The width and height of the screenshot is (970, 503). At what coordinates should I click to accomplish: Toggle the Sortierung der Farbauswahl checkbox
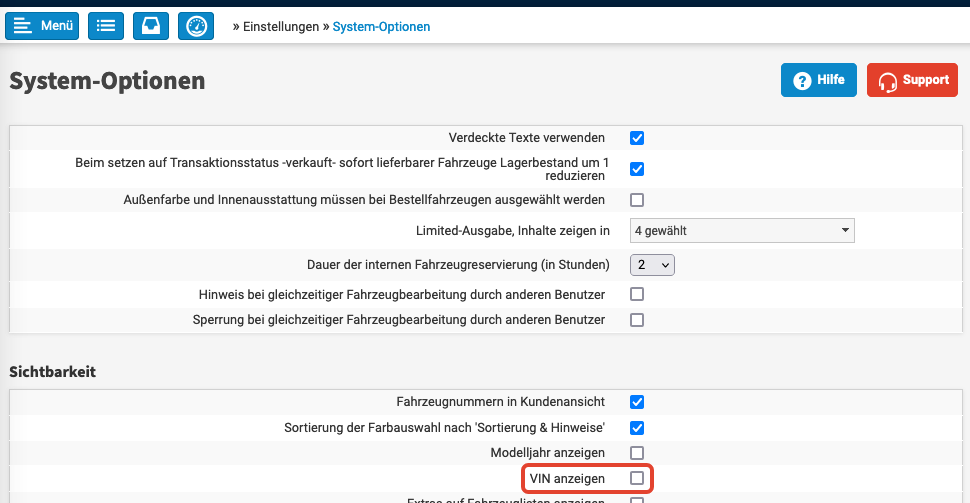pos(637,428)
